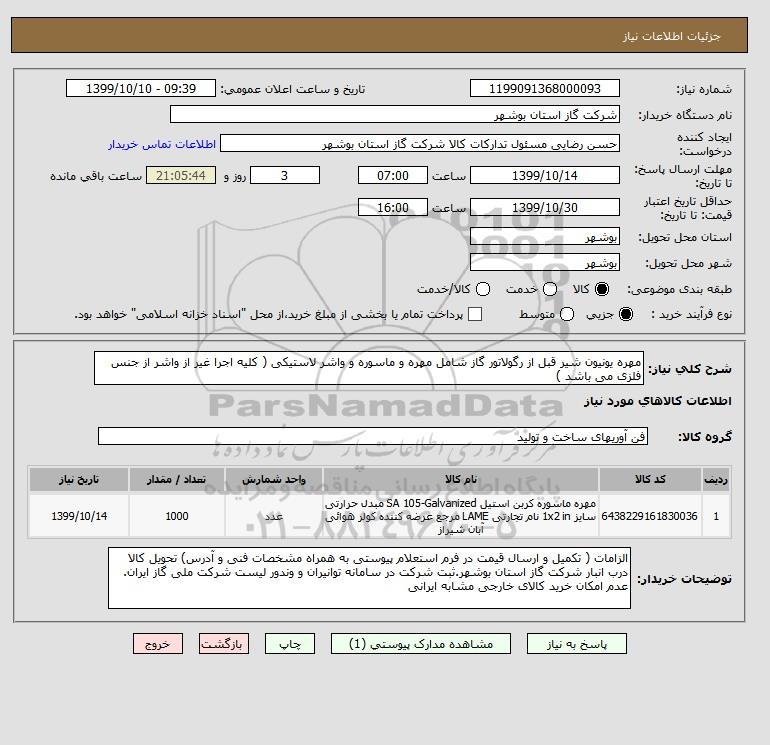
Task: Click remaining time countdown 21:05:44
Action: pyautogui.click(x=181, y=175)
